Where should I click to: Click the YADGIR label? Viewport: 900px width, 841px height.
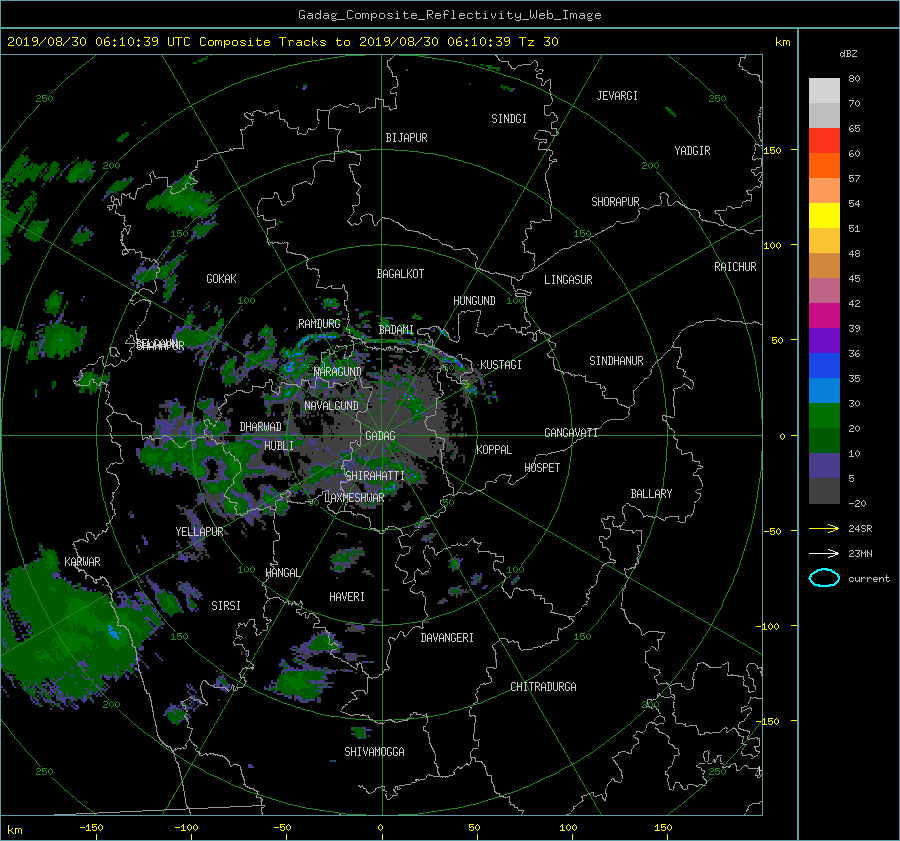[x=692, y=151]
